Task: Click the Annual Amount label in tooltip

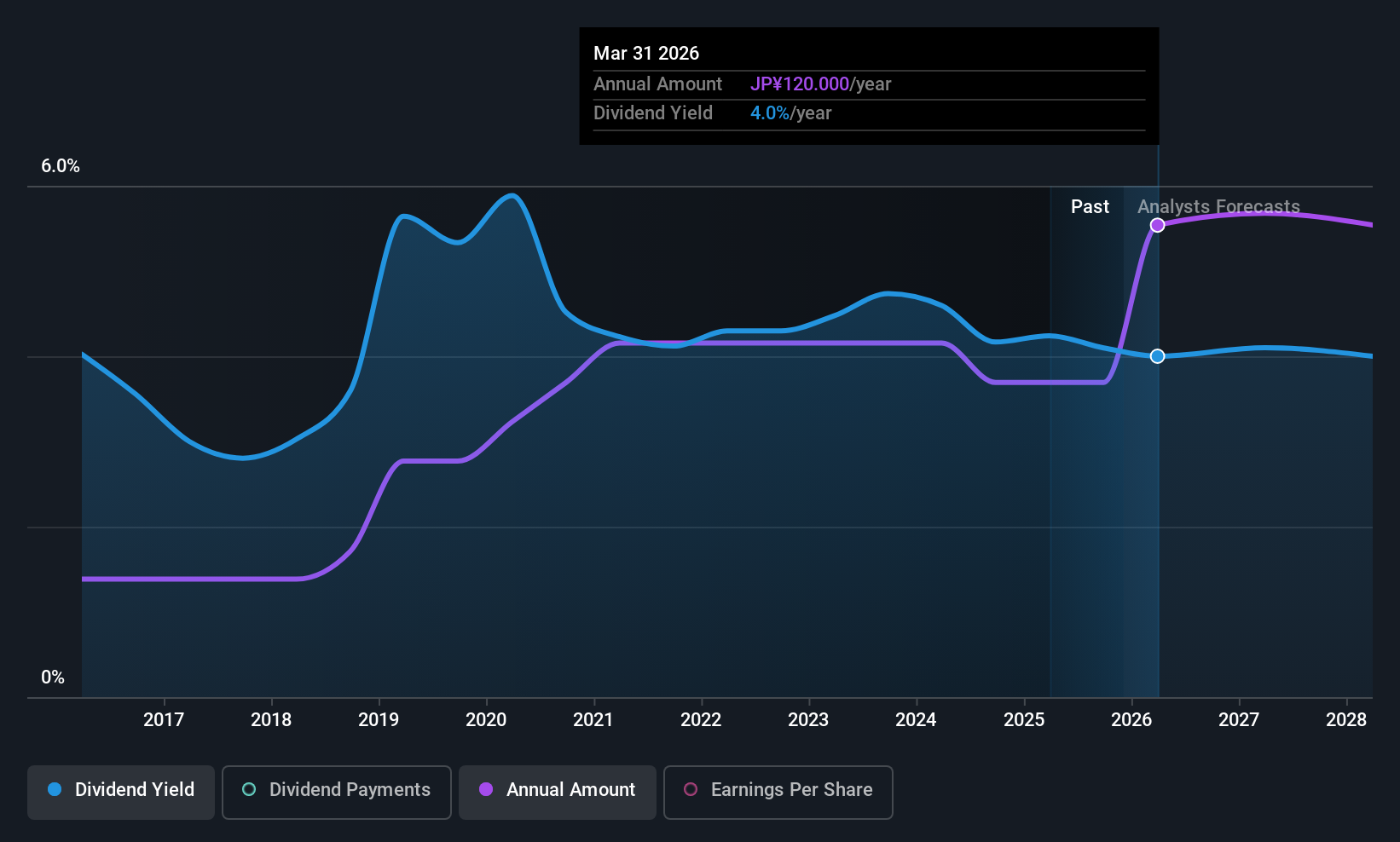Action: pyautogui.click(x=657, y=84)
